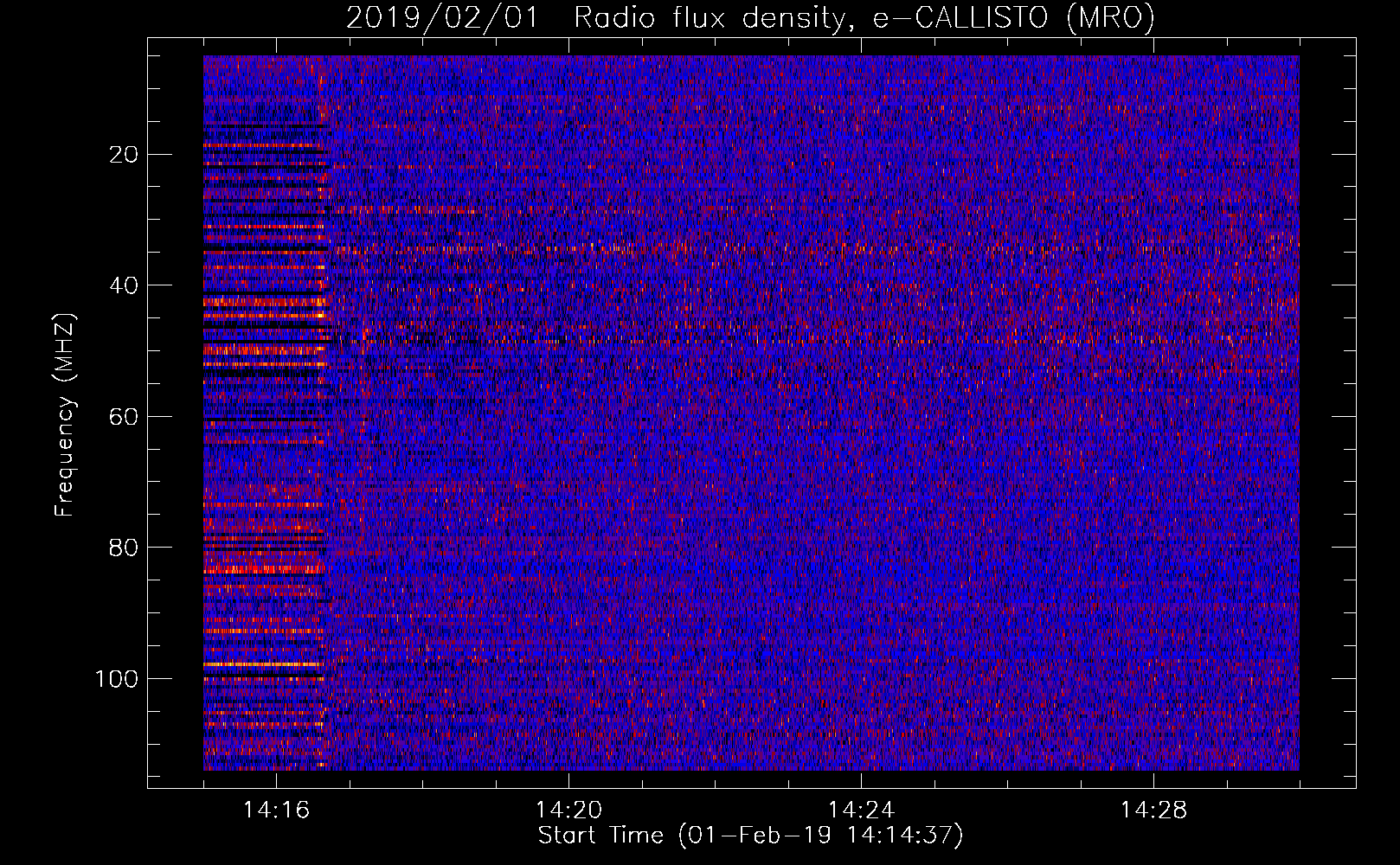The width and height of the screenshot is (1400, 865).
Task: Select the 14:24 time tick label
Action: tap(861, 811)
